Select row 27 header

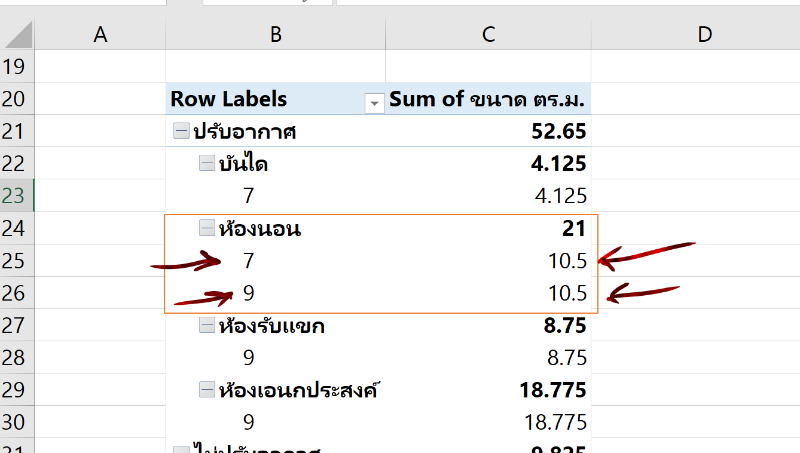(18, 326)
